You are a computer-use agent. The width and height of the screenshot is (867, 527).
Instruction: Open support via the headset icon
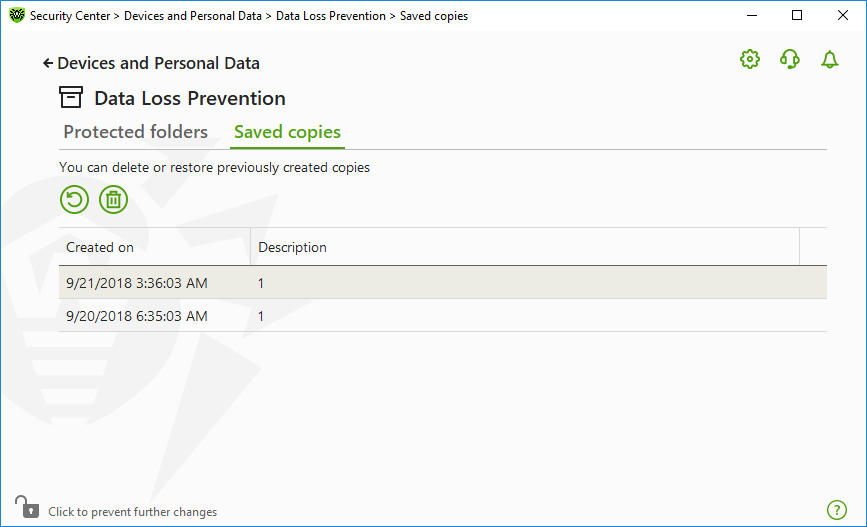[x=790, y=59]
